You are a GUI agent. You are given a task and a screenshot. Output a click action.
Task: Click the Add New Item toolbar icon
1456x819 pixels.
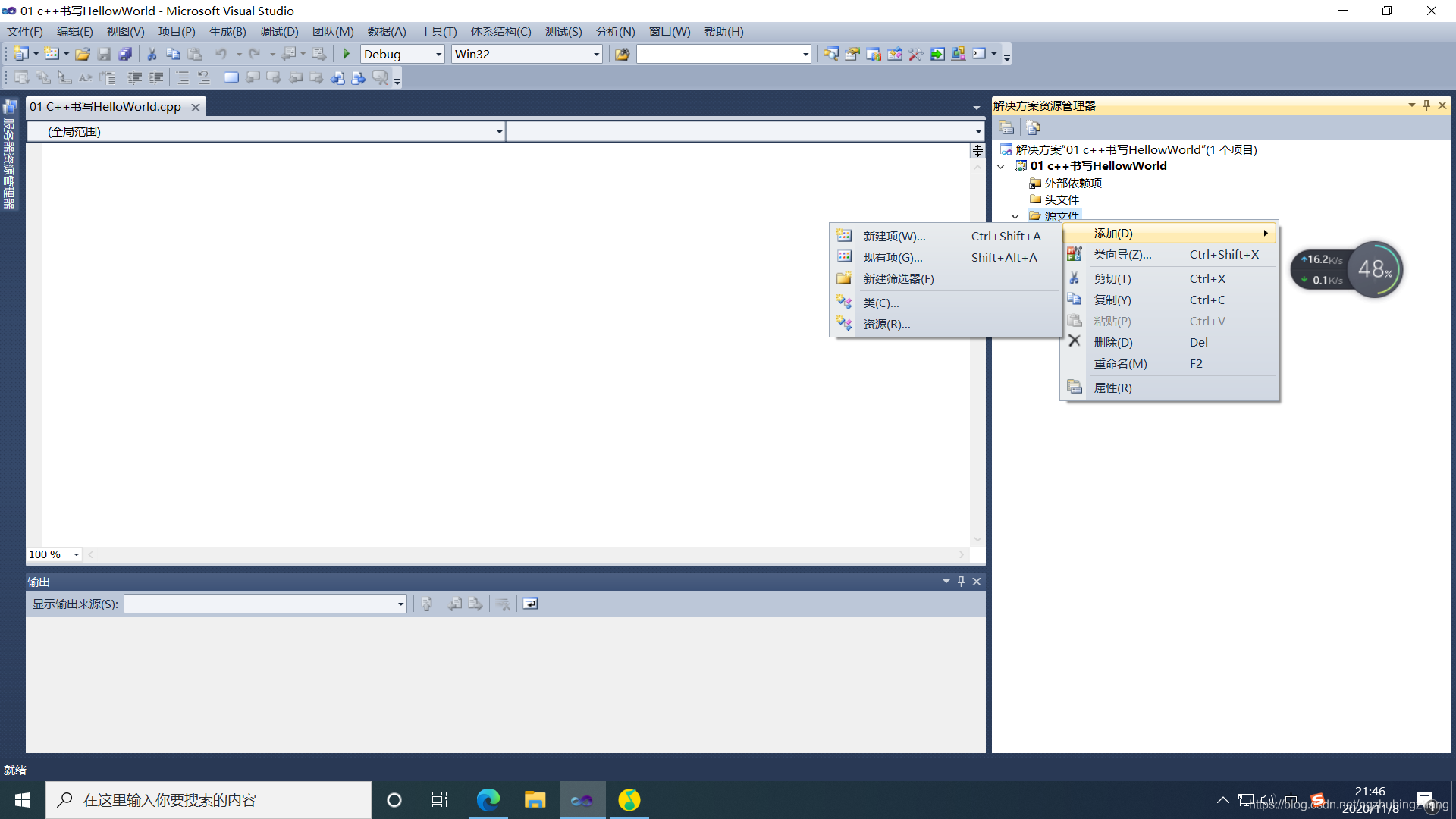(x=52, y=54)
